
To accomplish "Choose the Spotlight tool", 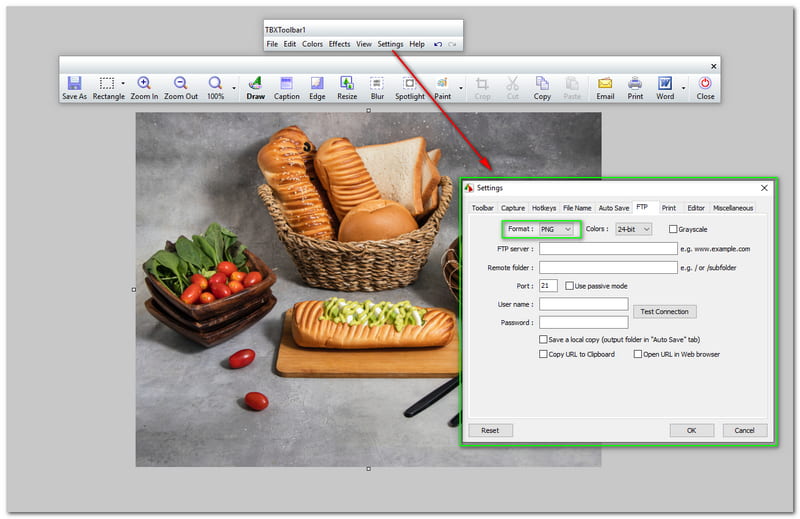I will [410, 87].
